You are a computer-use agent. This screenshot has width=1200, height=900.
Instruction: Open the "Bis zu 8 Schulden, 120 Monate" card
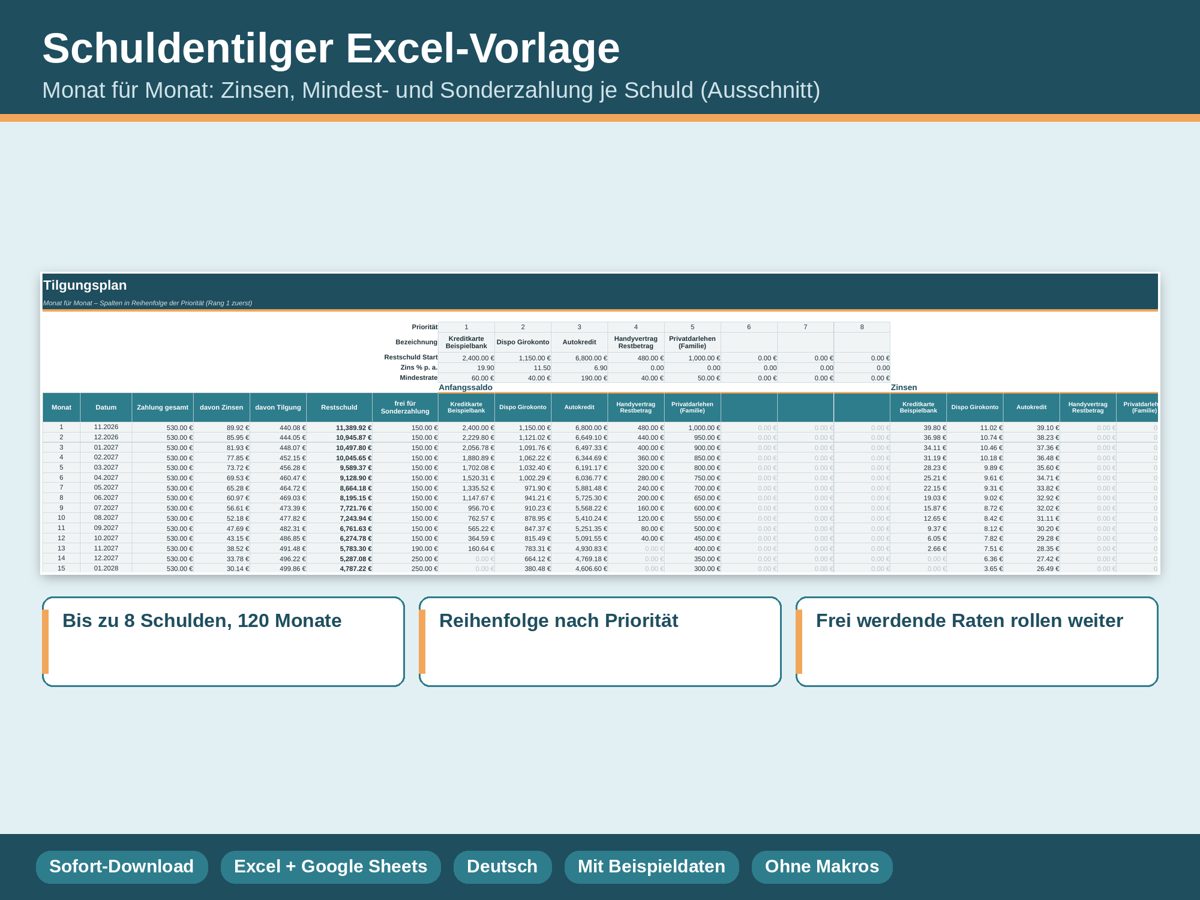223,642
